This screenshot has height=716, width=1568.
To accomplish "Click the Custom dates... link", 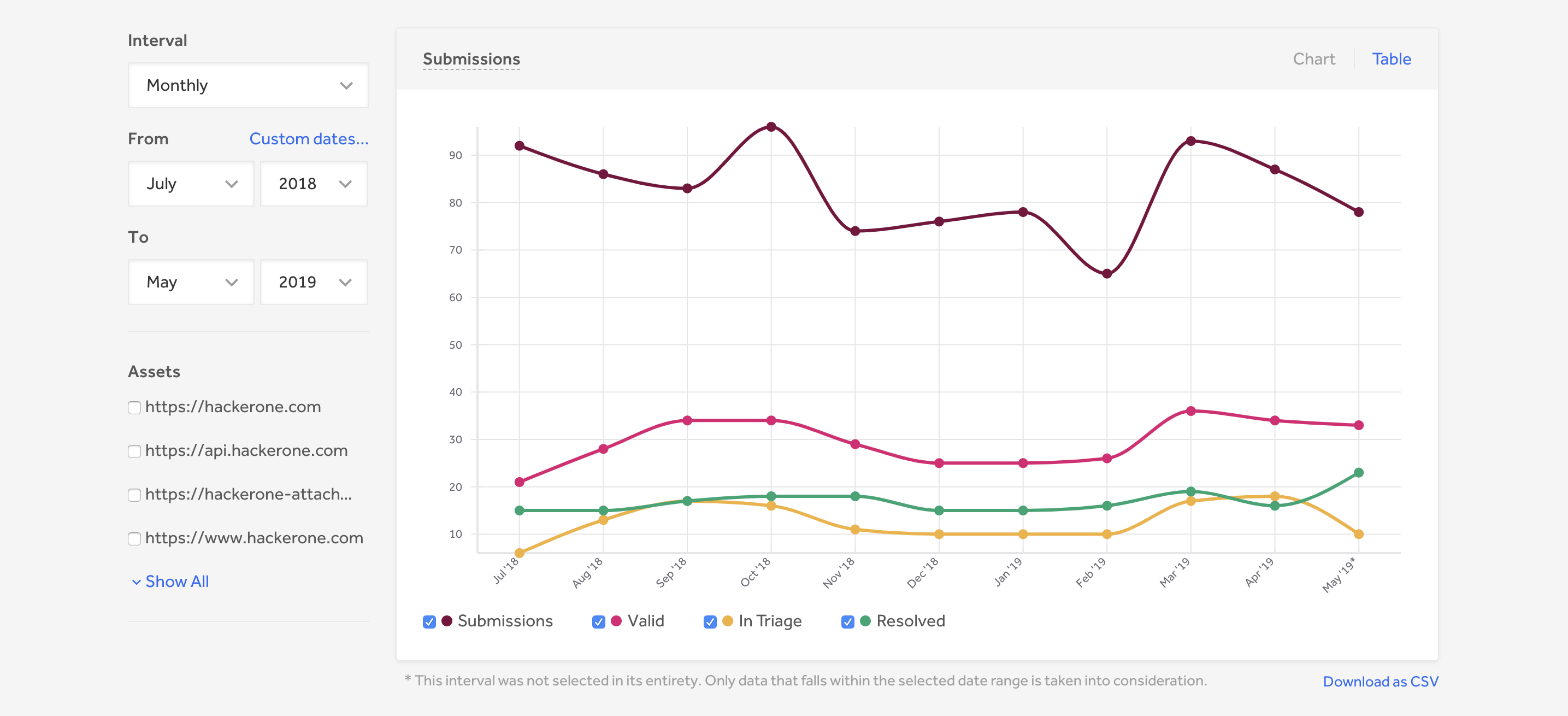I will coord(309,139).
